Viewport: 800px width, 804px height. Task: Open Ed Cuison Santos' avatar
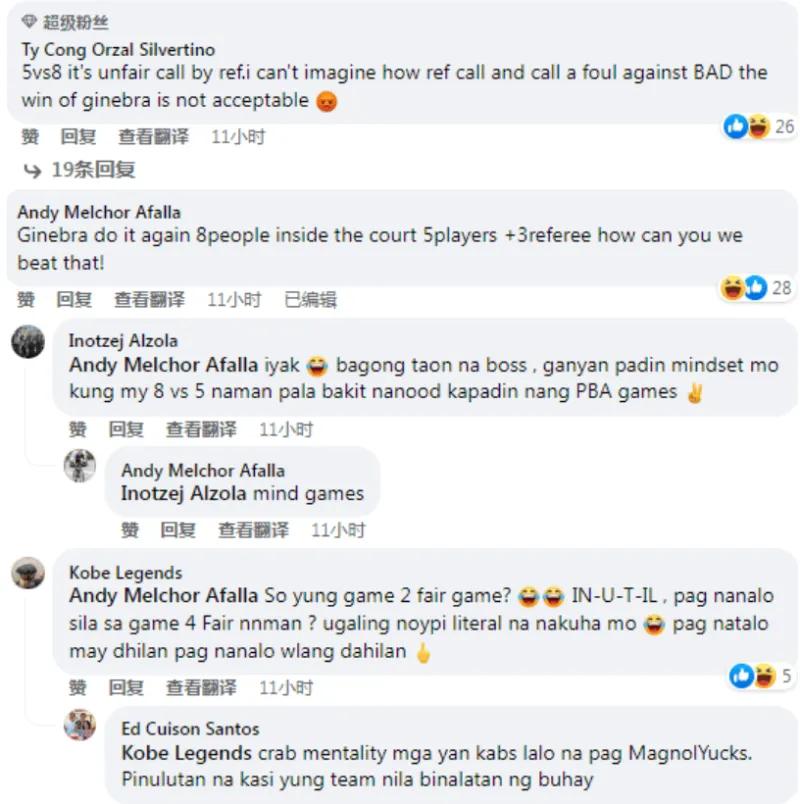(x=79, y=725)
